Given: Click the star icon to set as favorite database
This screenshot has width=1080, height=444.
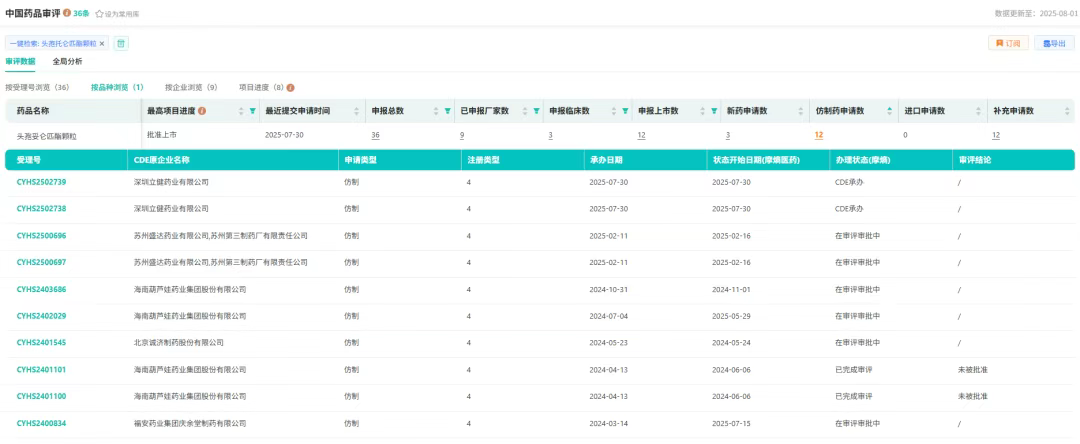Looking at the screenshot, I should coord(99,14).
